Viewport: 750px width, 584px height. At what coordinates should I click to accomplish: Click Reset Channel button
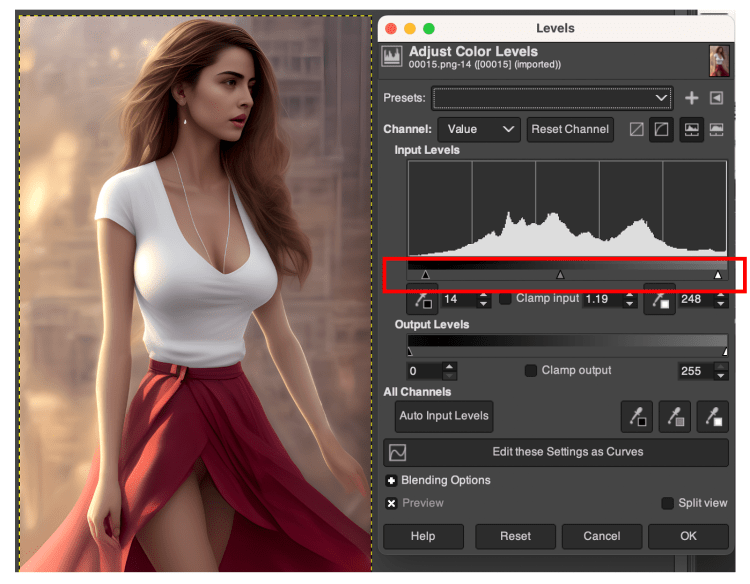point(570,129)
